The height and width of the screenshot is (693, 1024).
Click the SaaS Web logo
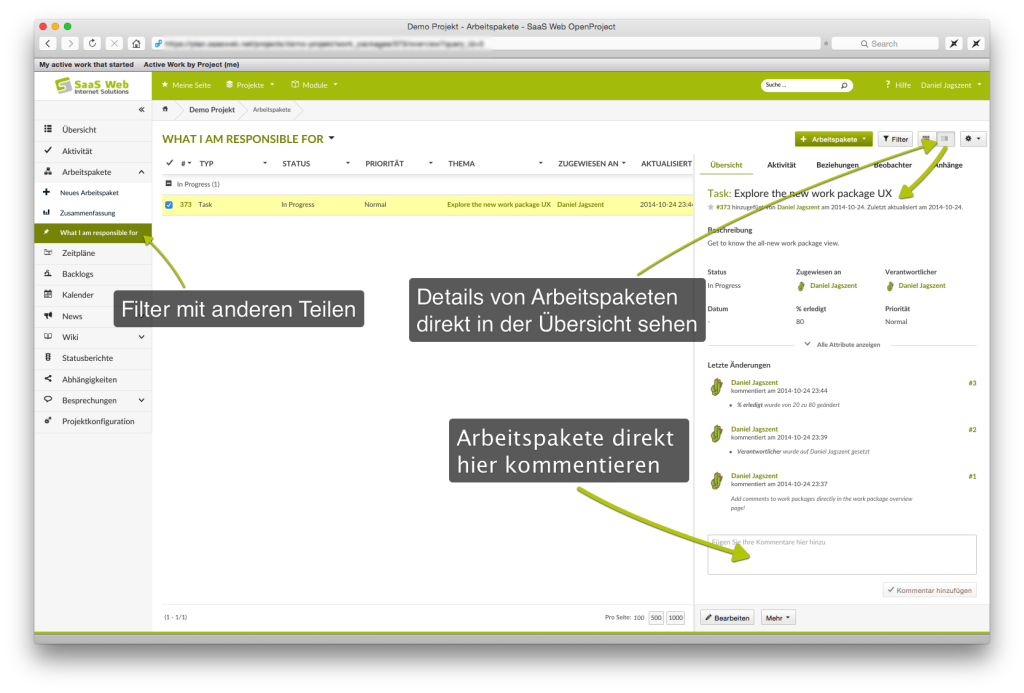tap(92, 86)
